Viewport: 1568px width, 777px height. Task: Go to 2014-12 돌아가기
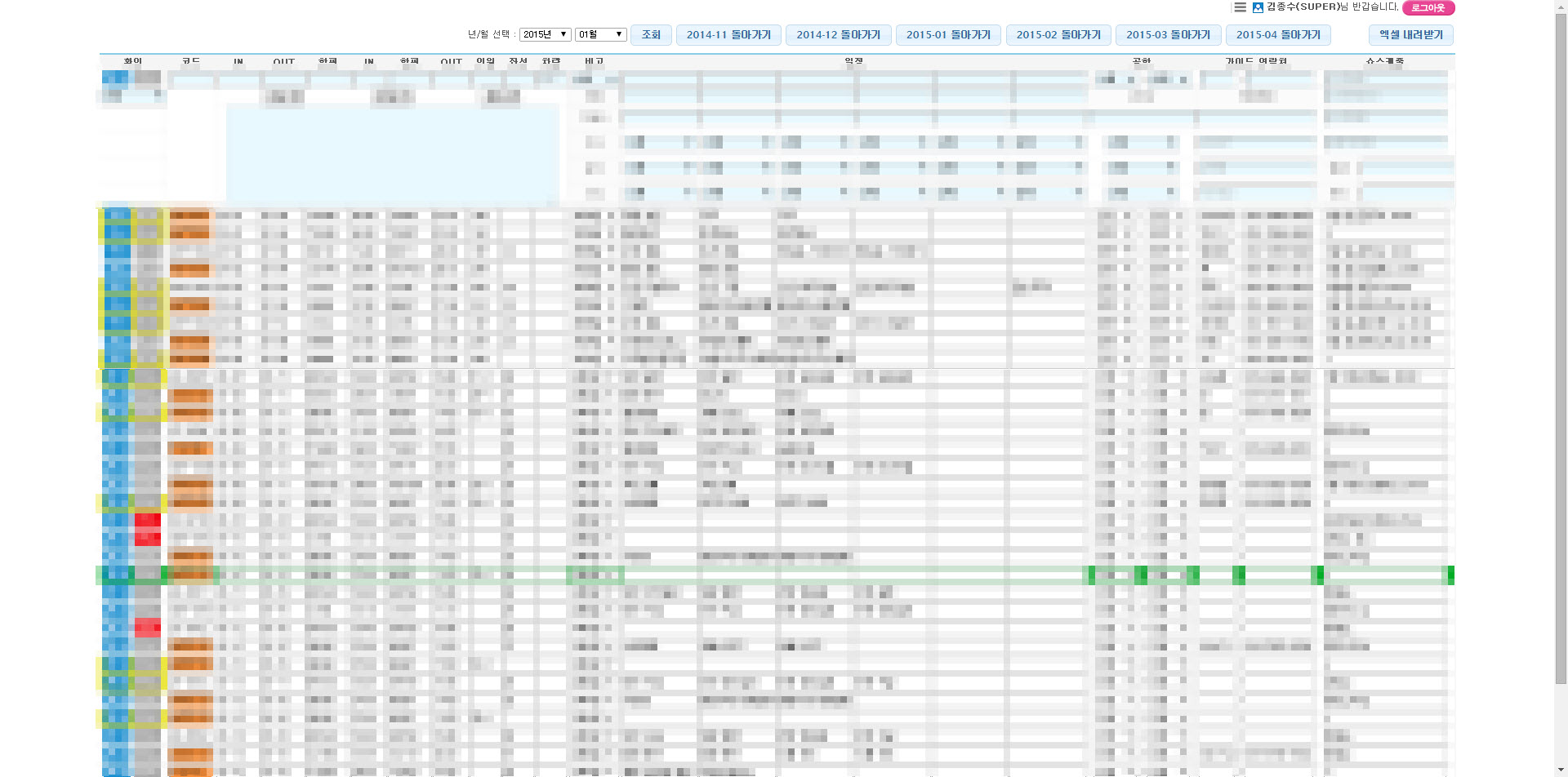839,35
